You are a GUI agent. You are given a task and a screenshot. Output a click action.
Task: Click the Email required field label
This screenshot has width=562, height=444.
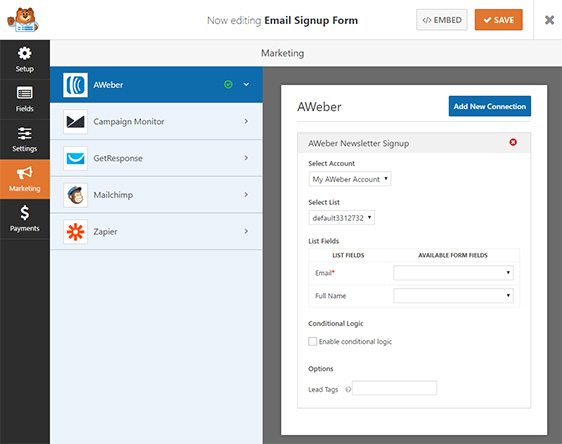[325, 273]
